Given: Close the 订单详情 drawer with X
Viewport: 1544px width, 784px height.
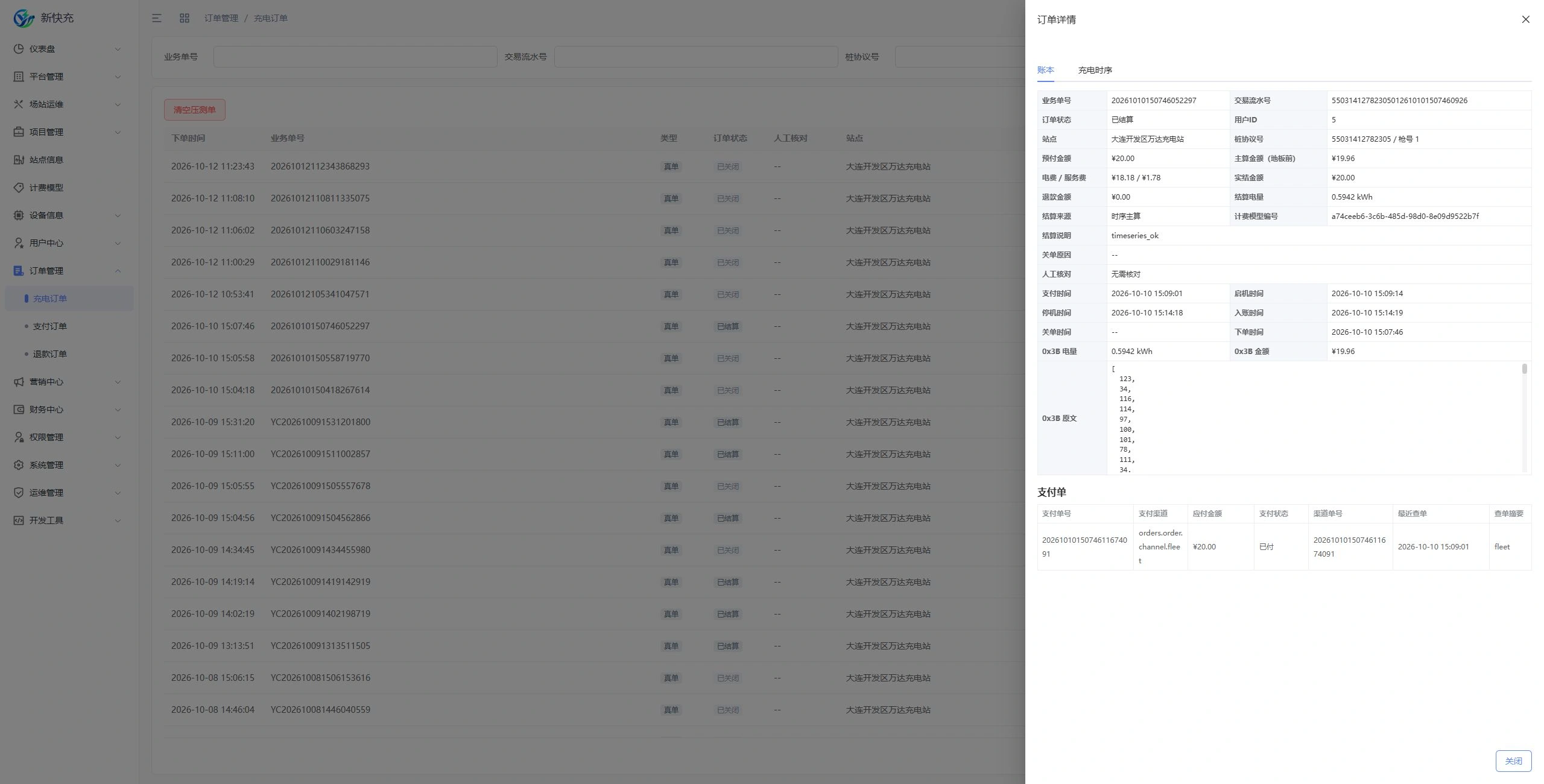Looking at the screenshot, I should point(1525,19).
